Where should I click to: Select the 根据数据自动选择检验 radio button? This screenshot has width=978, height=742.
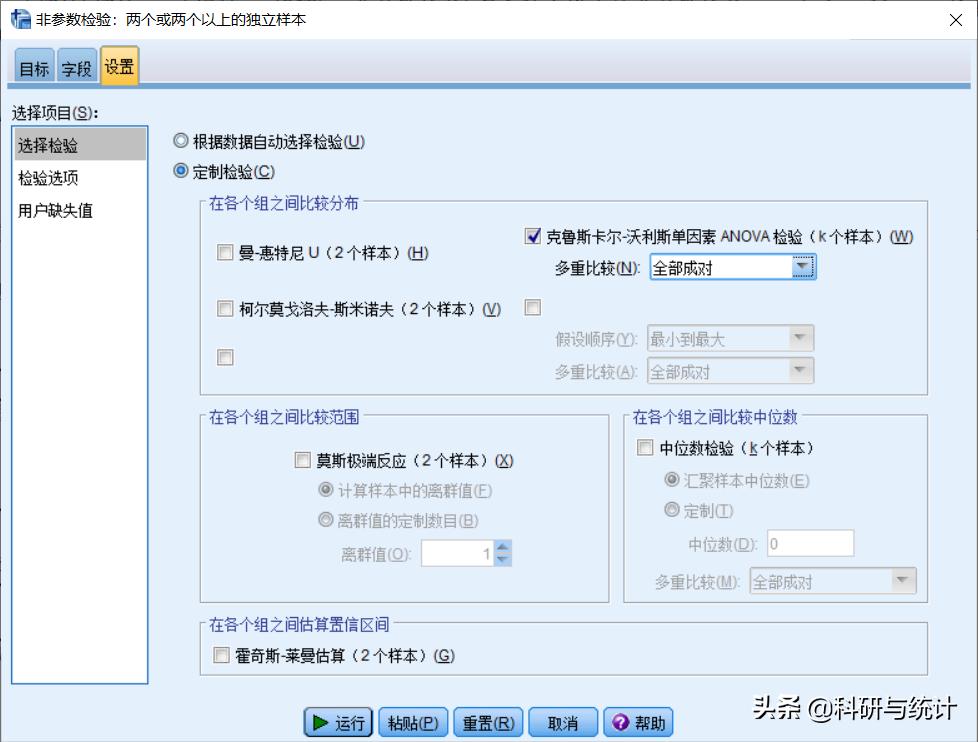tap(181, 141)
